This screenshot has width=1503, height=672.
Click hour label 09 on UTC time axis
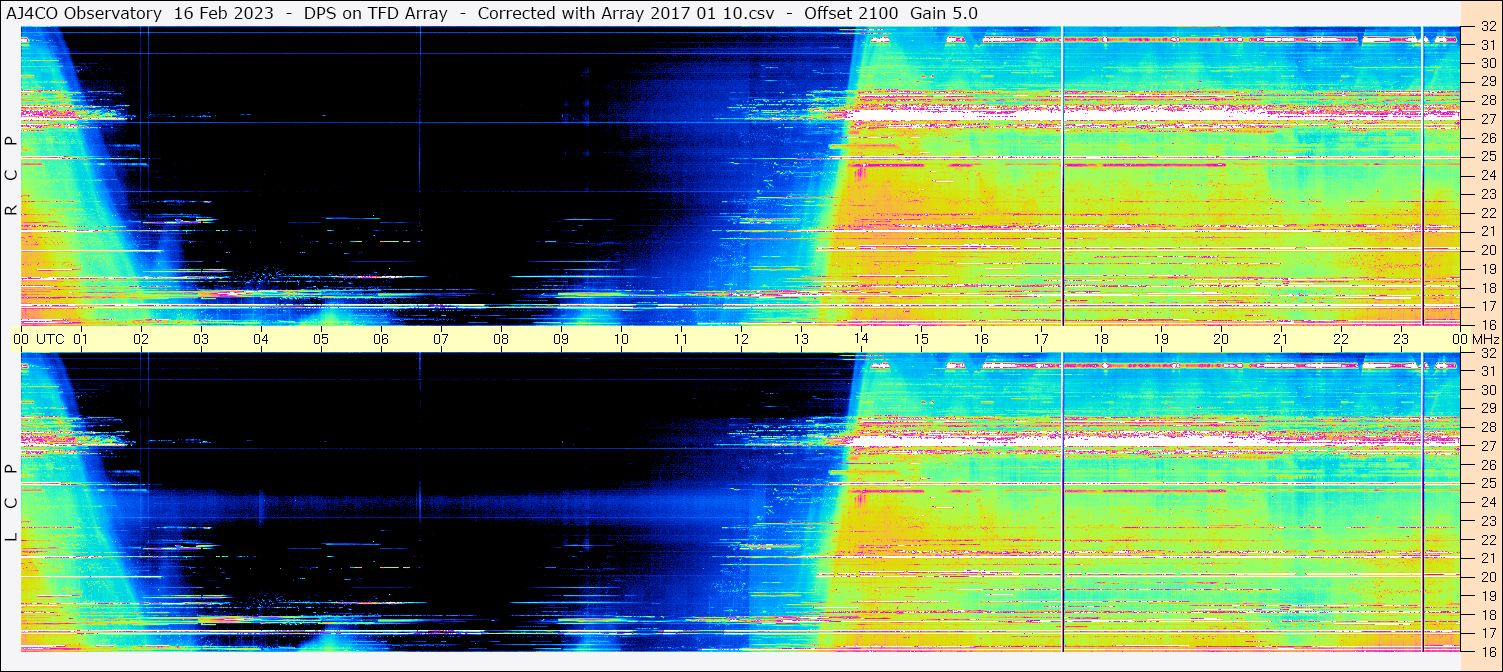[x=561, y=339]
